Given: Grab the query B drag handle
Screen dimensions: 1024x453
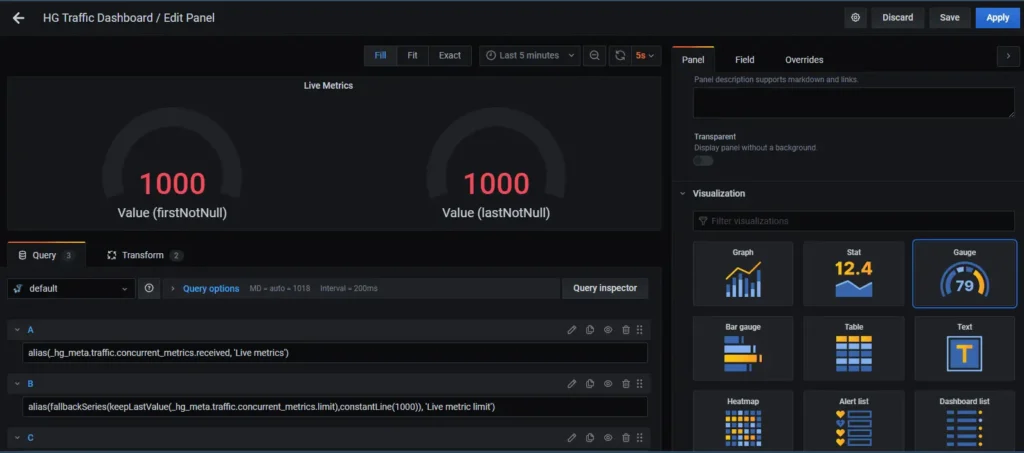Looking at the screenshot, I should tap(640, 384).
